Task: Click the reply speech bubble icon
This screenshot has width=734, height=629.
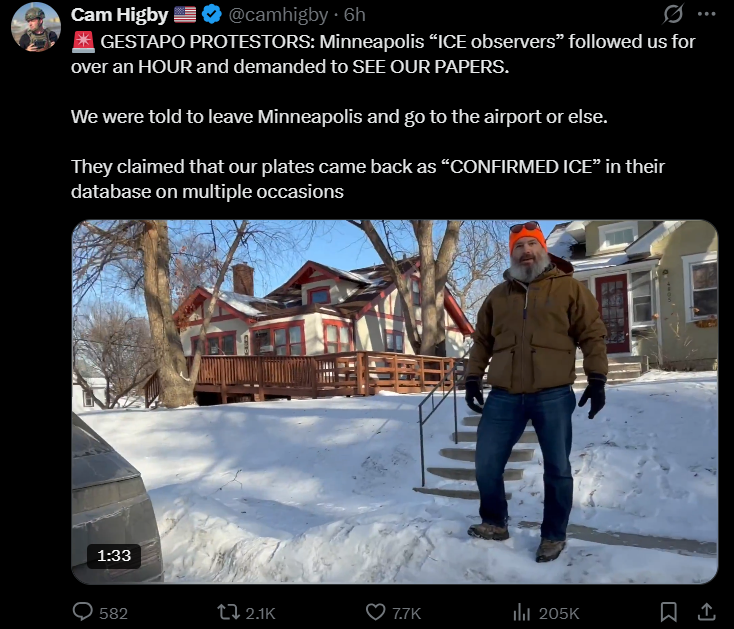Action: click(83, 612)
